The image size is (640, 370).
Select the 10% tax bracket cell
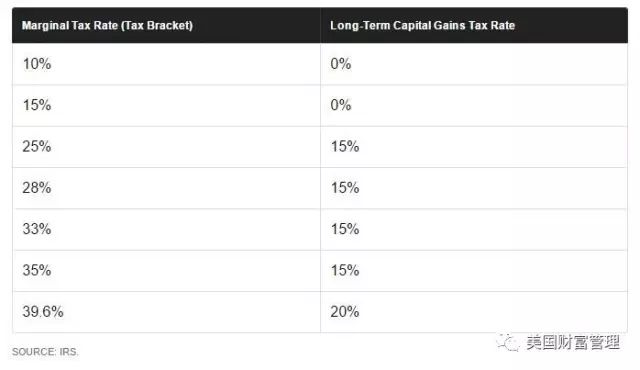(x=167, y=64)
